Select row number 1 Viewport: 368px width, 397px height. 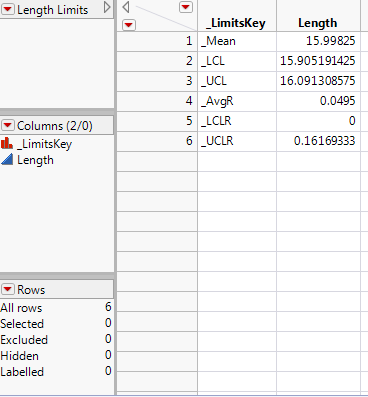tap(157, 41)
